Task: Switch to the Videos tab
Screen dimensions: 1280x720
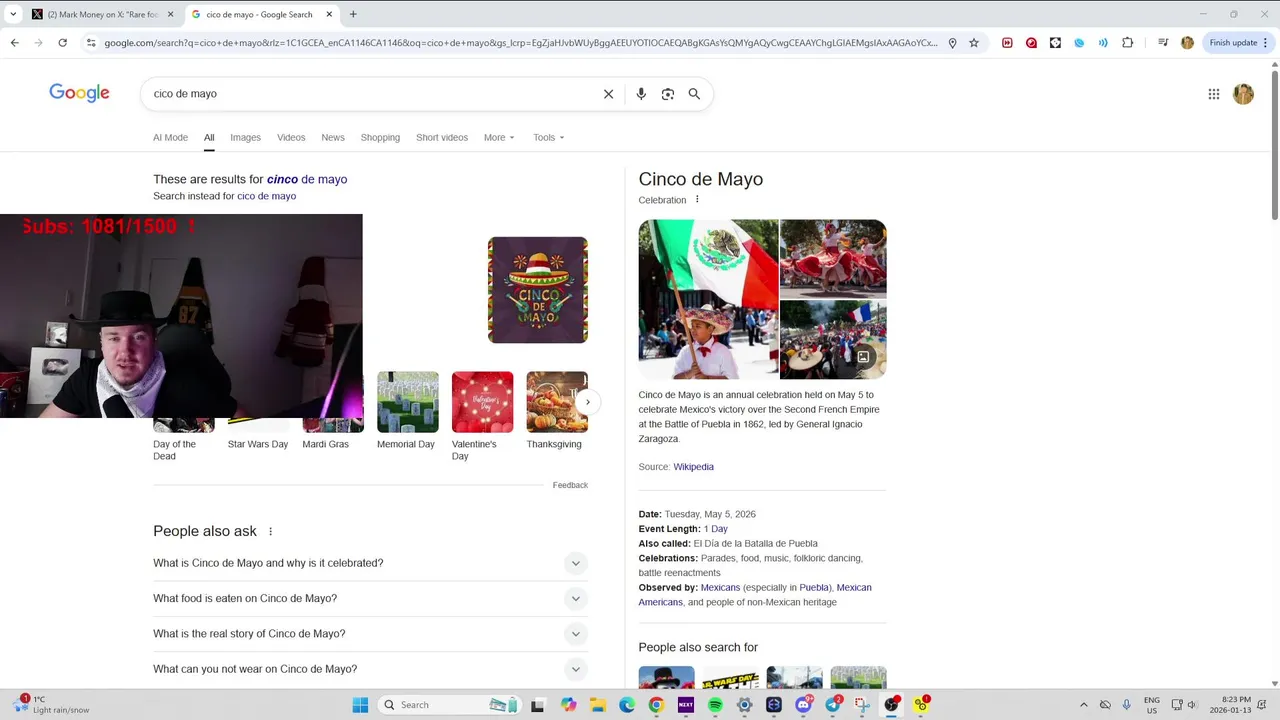Action: coord(291,137)
